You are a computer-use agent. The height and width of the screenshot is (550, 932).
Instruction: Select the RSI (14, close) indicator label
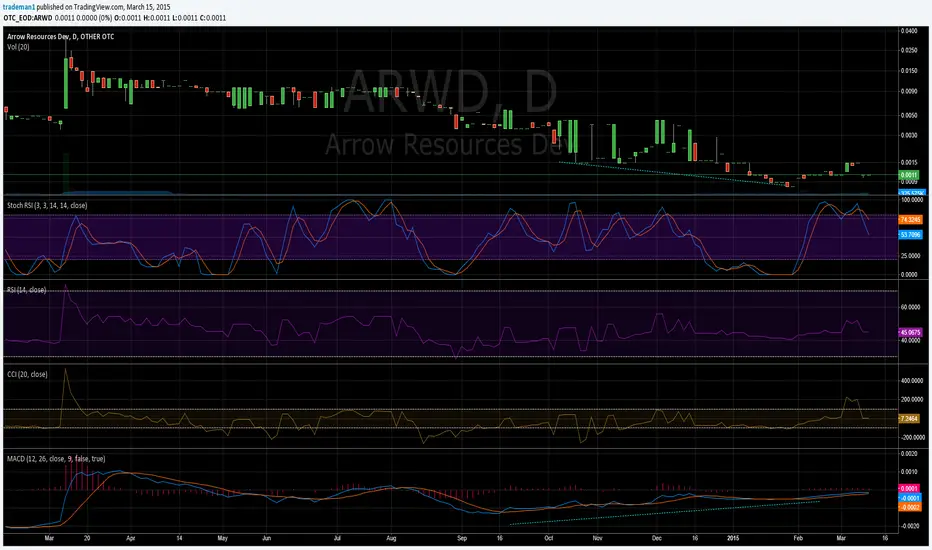[x=26, y=290]
